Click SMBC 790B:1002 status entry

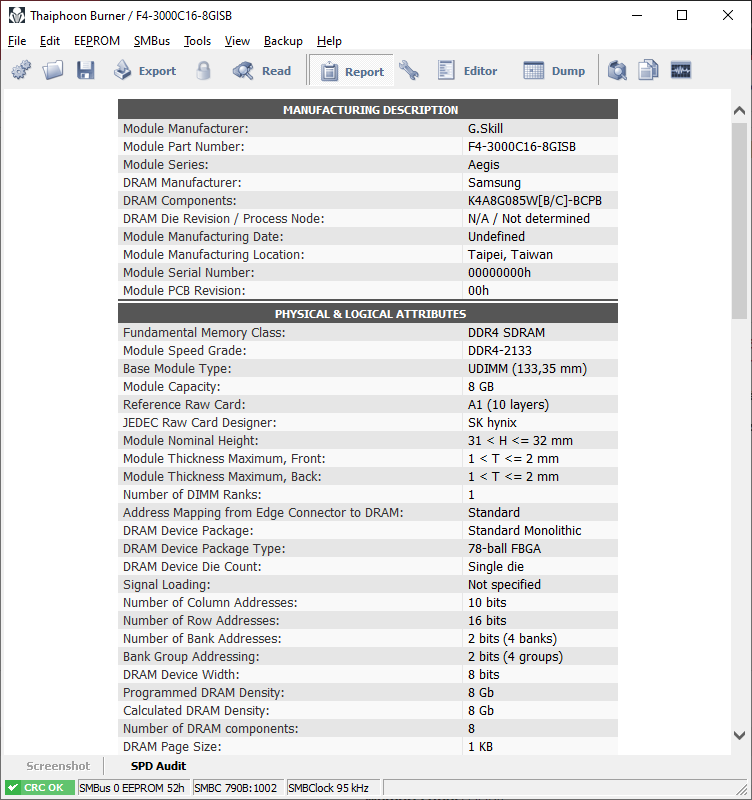pyautogui.click(x=236, y=788)
